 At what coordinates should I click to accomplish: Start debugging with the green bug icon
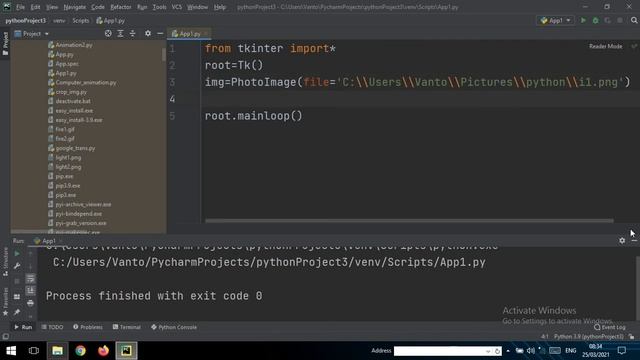coord(596,20)
